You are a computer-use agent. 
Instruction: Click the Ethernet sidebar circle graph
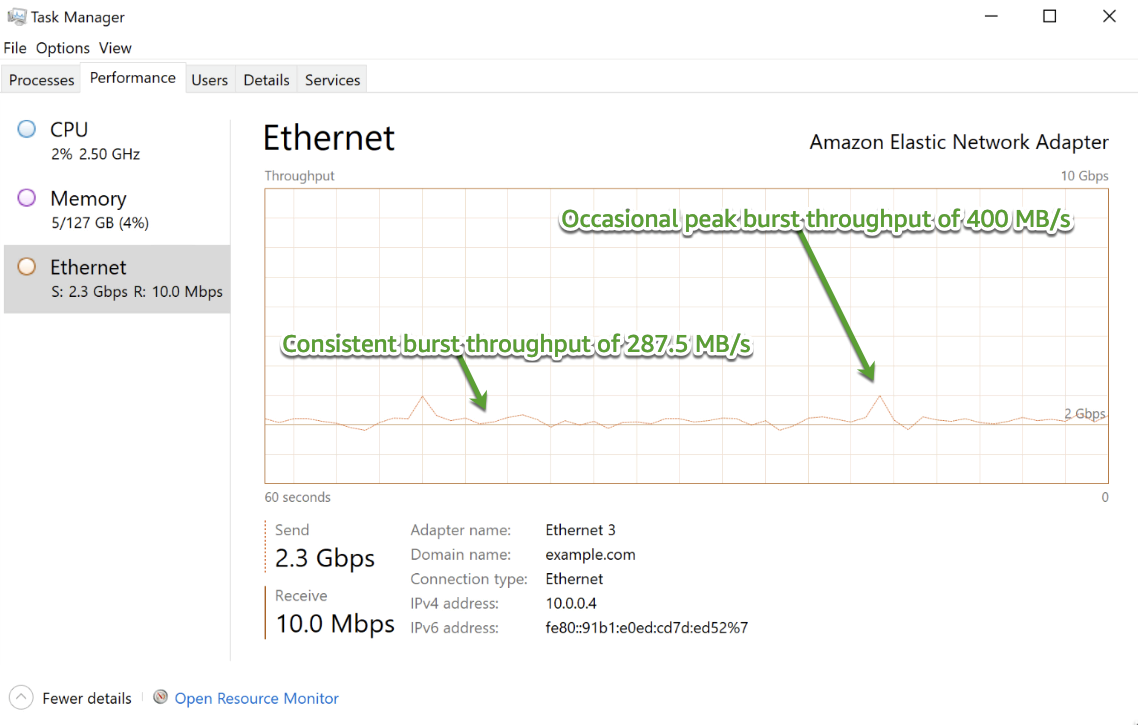point(26,267)
